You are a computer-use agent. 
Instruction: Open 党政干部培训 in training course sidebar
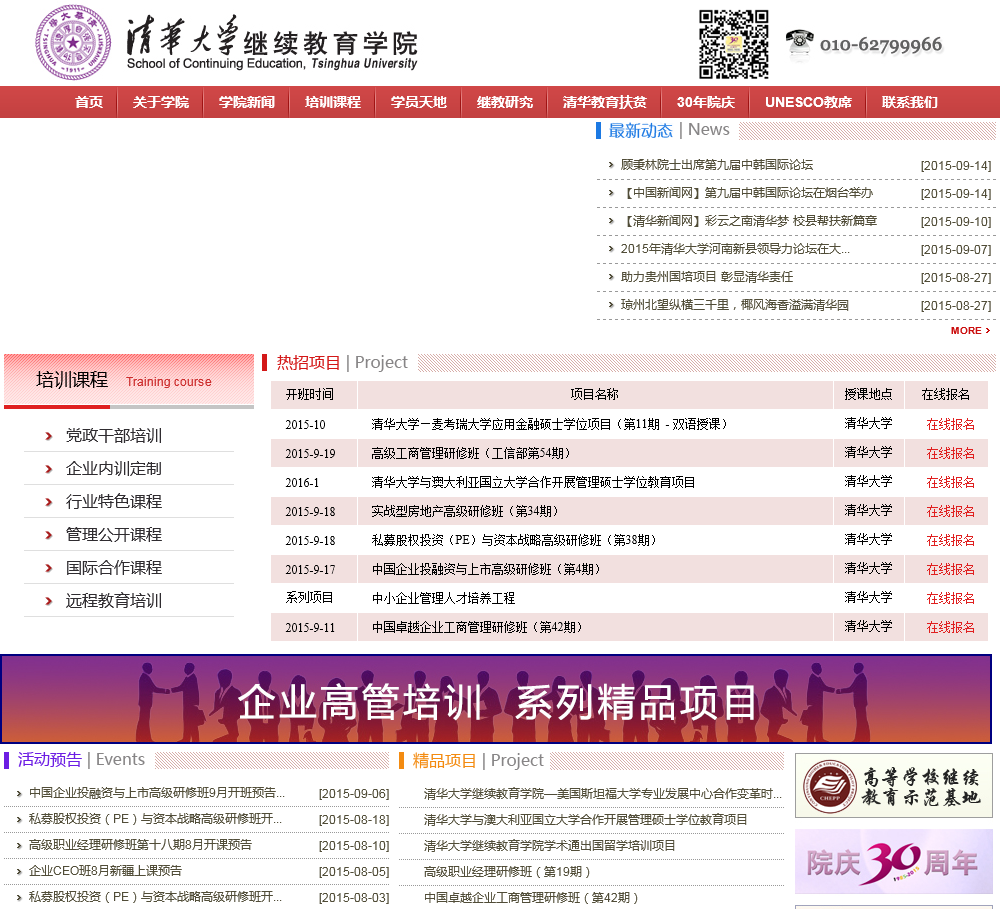point(114,436)
